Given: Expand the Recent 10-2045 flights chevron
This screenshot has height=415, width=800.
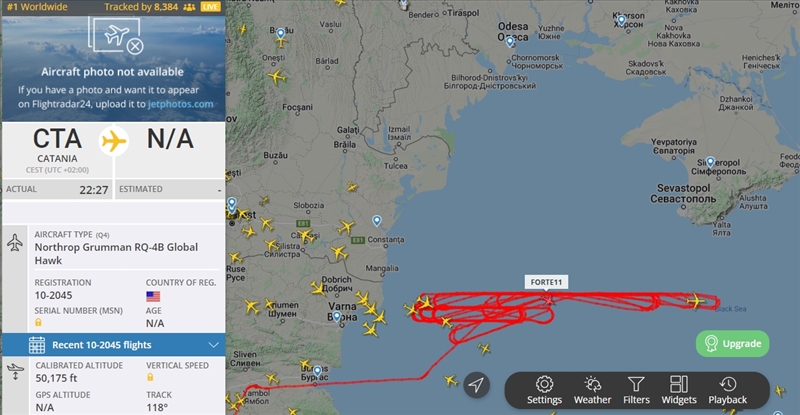Looking at the screenshot, I should 214,345.
